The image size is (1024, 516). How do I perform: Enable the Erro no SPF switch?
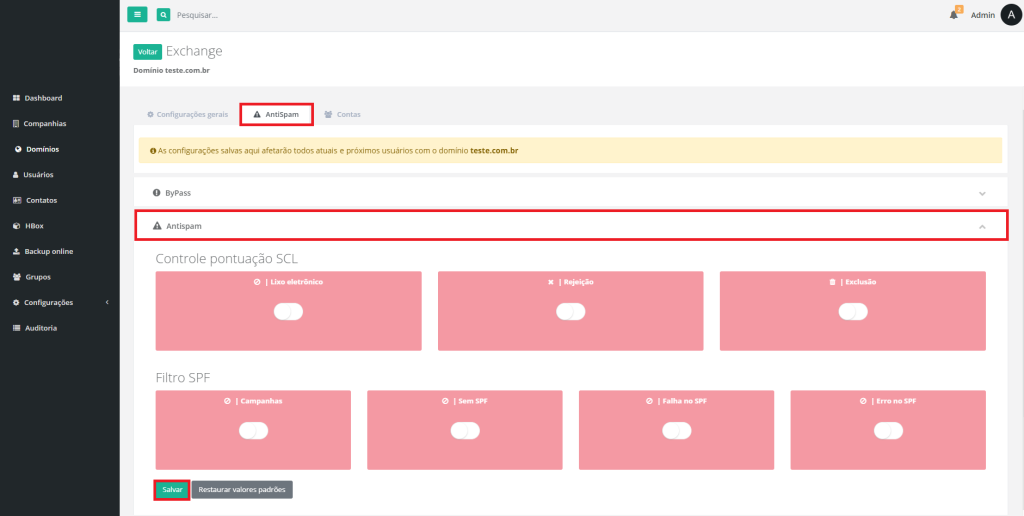click(x=888, y=430)
